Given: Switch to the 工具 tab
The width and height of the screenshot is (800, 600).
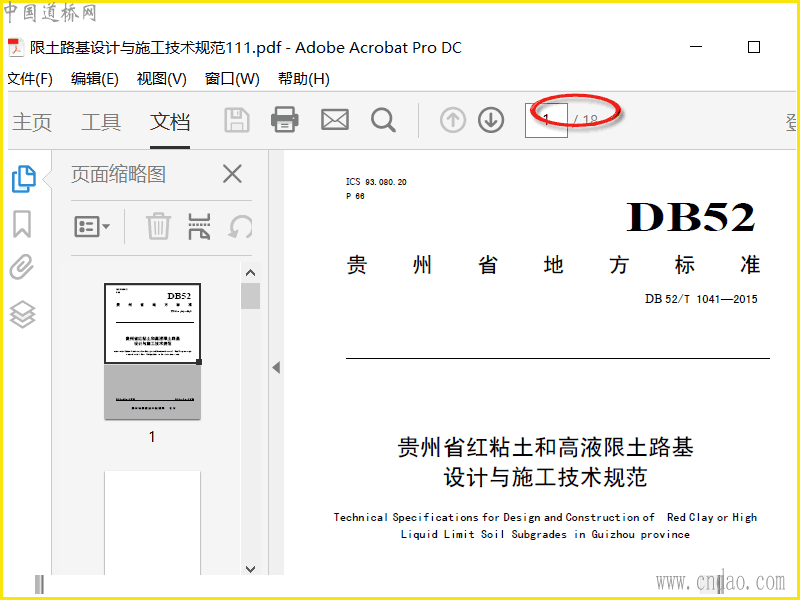Looking at the screenshot, I should coord(101,122).
